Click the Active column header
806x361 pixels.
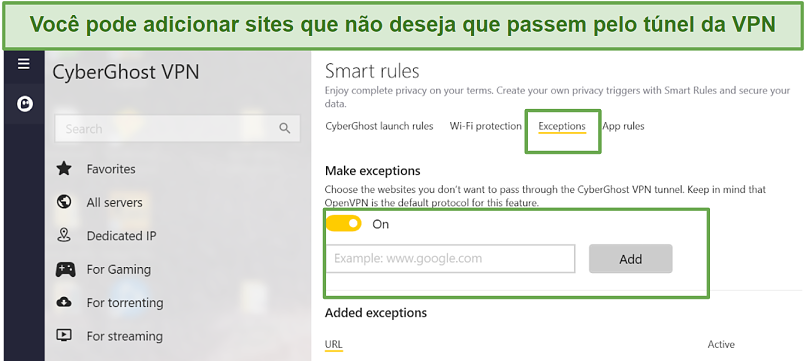click(721, 345)
